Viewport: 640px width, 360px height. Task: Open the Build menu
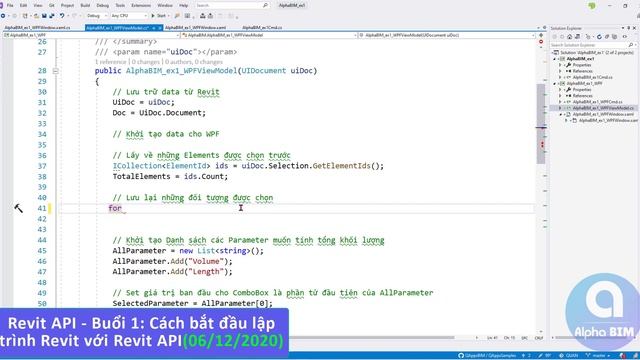85,5
